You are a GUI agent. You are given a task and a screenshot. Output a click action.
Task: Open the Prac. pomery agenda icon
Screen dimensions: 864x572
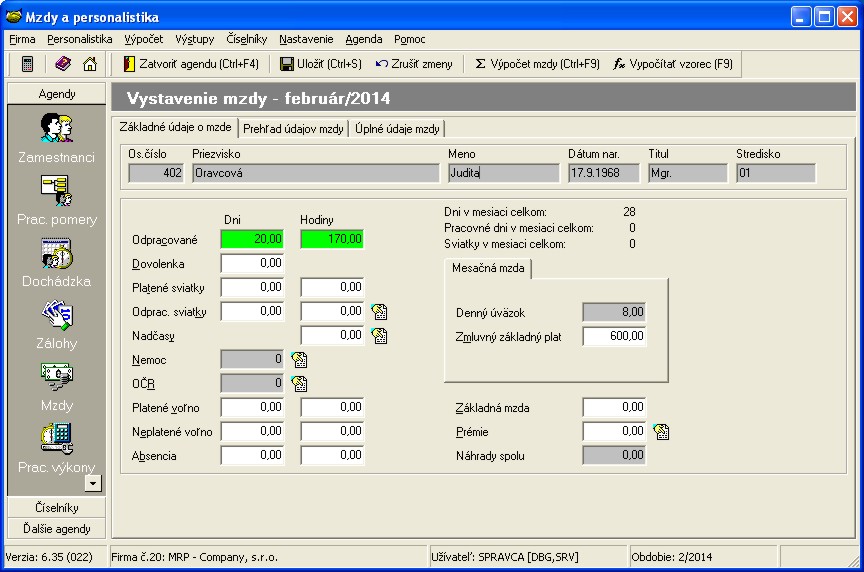click(56, 191)
